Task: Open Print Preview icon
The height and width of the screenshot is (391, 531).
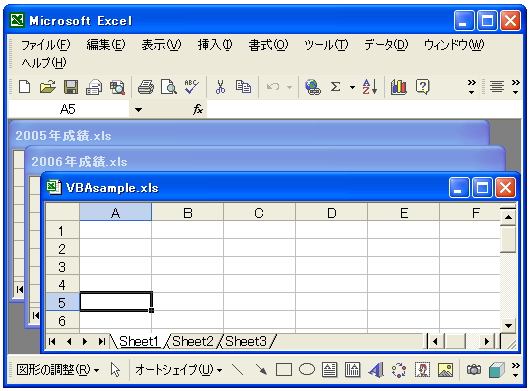Action: (x=169, y=87)
